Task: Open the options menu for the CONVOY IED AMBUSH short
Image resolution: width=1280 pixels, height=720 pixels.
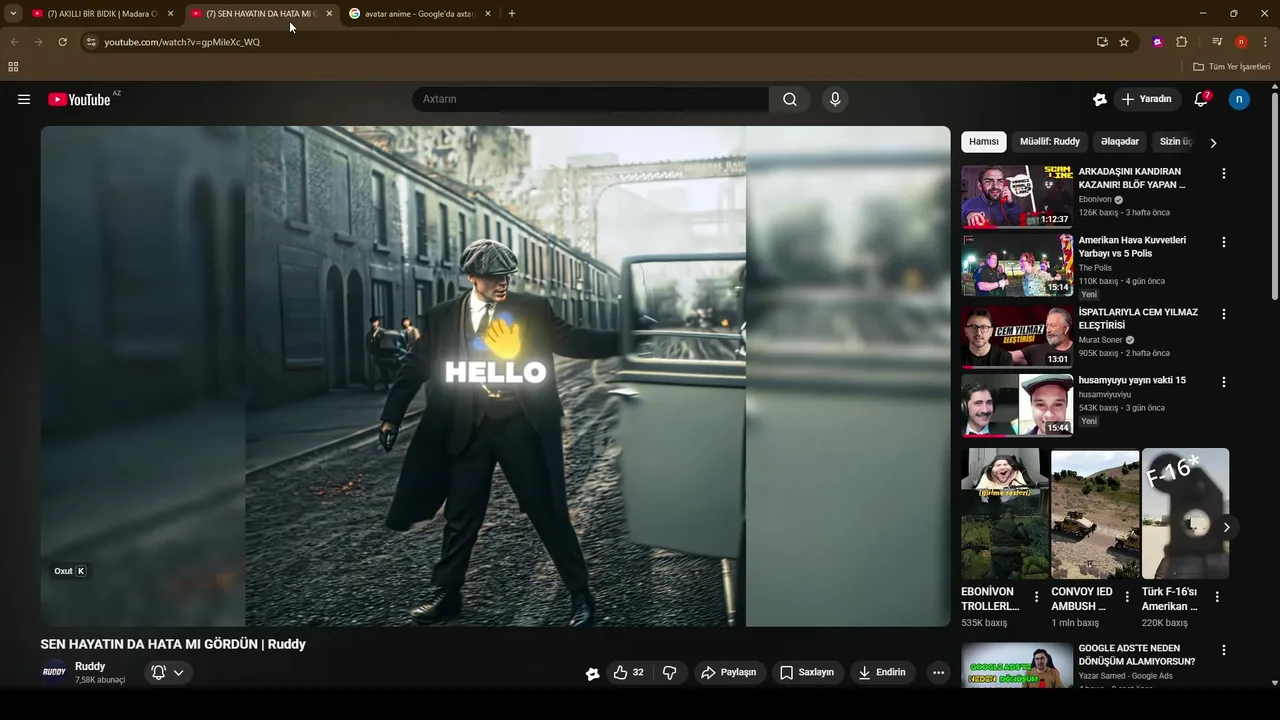Action: tap(1127, 597)
